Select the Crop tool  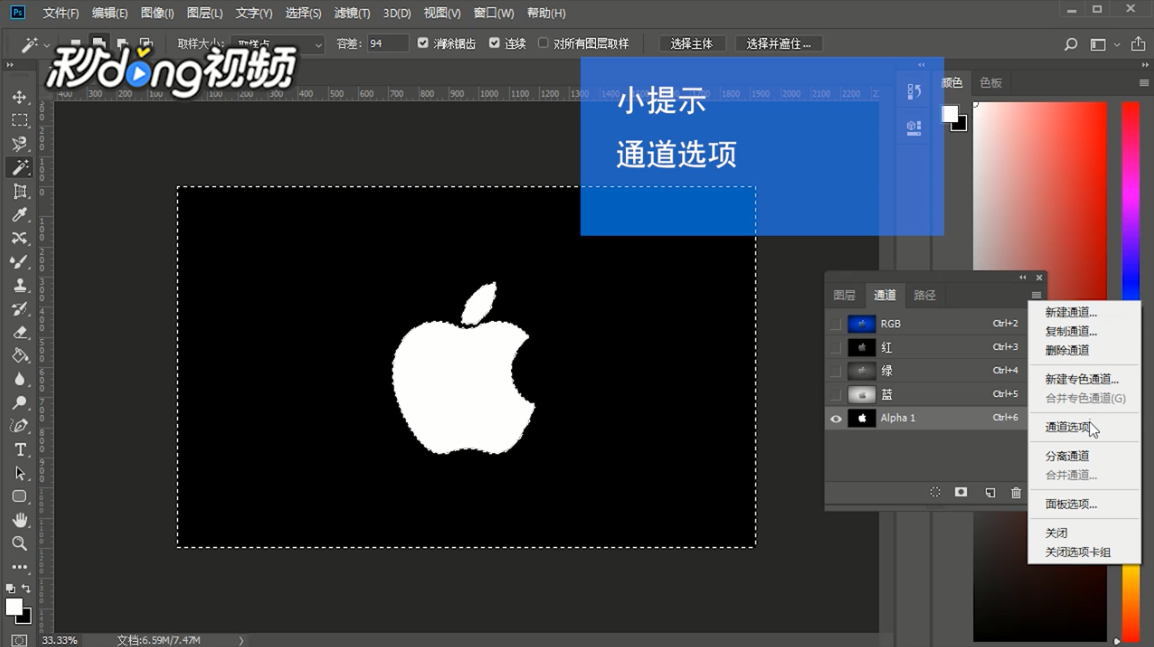point(20,191)
